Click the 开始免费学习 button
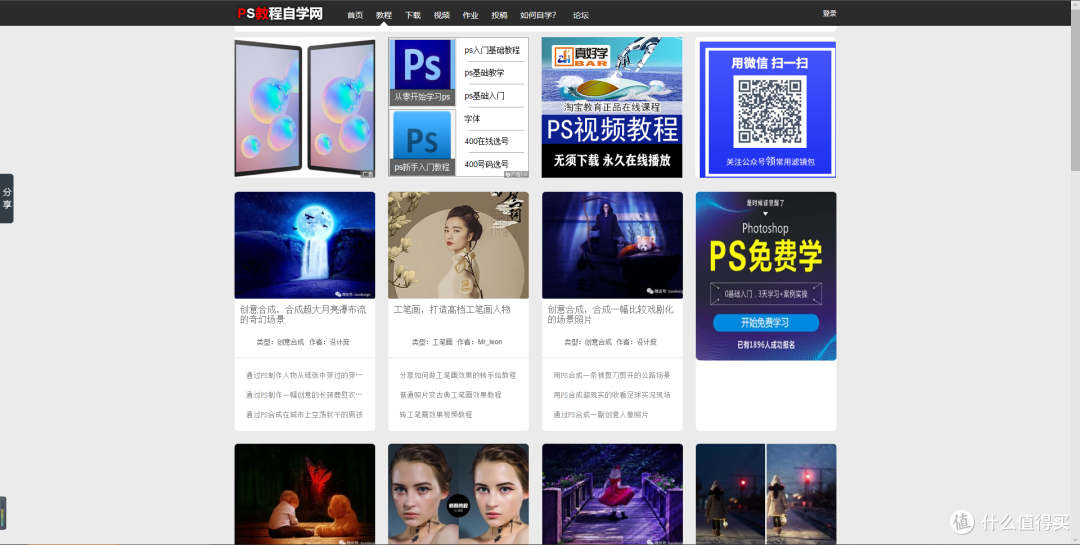The height and width of the screenshot is (545, 1080). [x=766, y=322]
